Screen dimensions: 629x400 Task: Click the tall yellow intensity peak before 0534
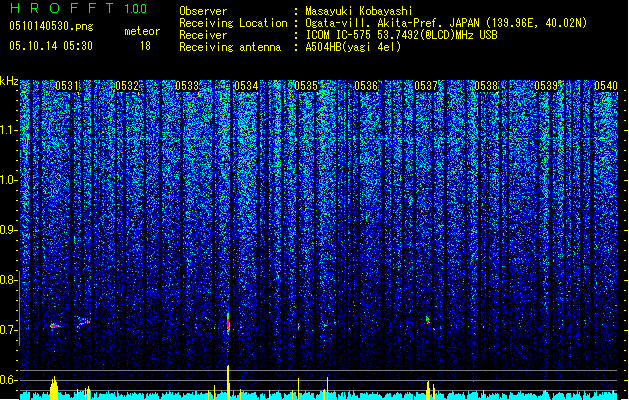pyautogui.click(x=228, y=382)
